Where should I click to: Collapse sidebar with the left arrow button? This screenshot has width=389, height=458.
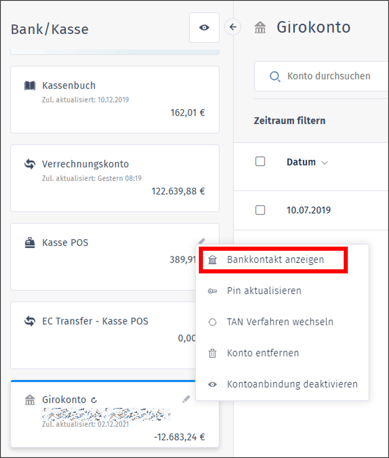point(233,27)
